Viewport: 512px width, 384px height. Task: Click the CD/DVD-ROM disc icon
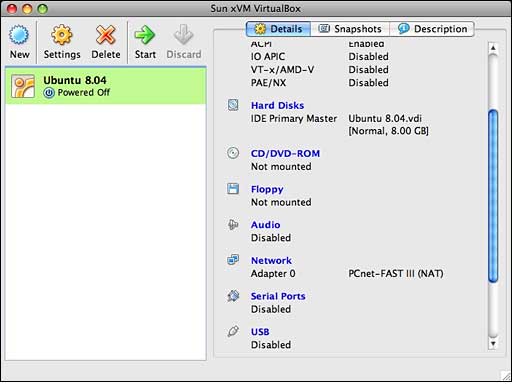coord(233,153)
